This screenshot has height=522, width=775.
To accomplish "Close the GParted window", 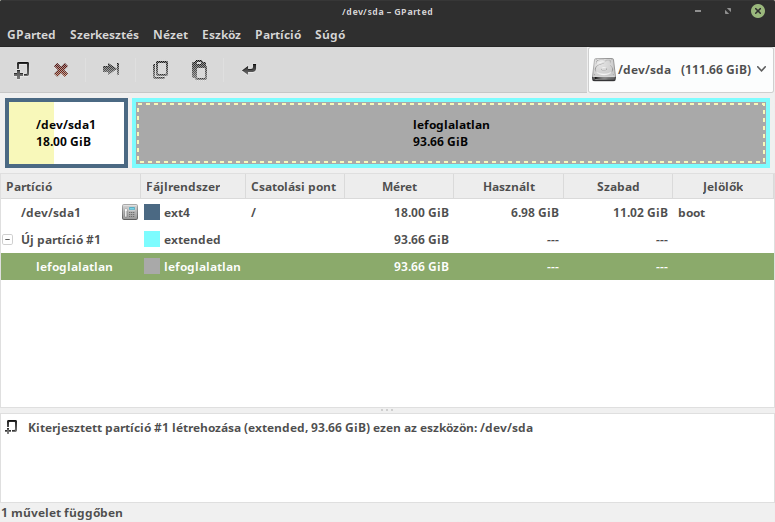I will (x=758, y=11).
